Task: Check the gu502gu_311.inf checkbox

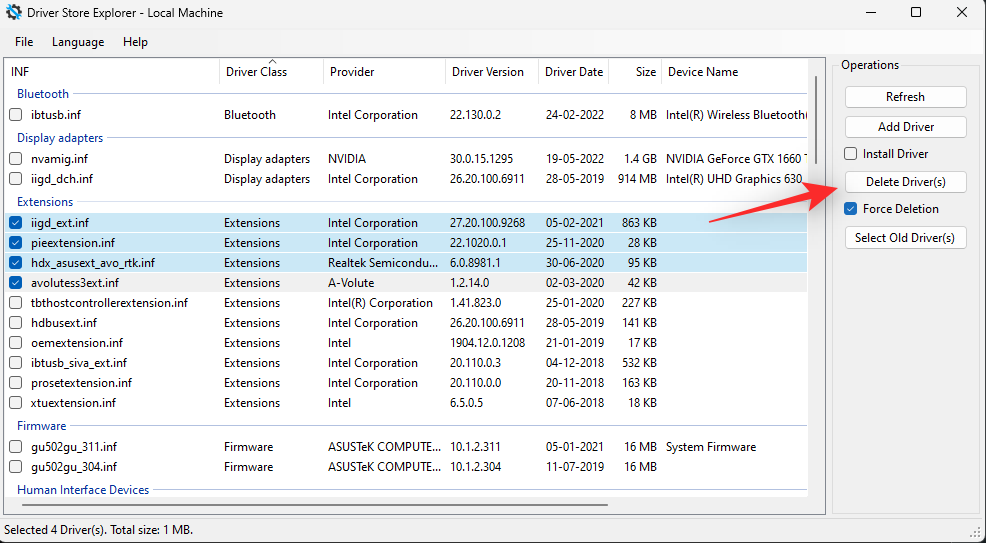Action: coord(16,447)
